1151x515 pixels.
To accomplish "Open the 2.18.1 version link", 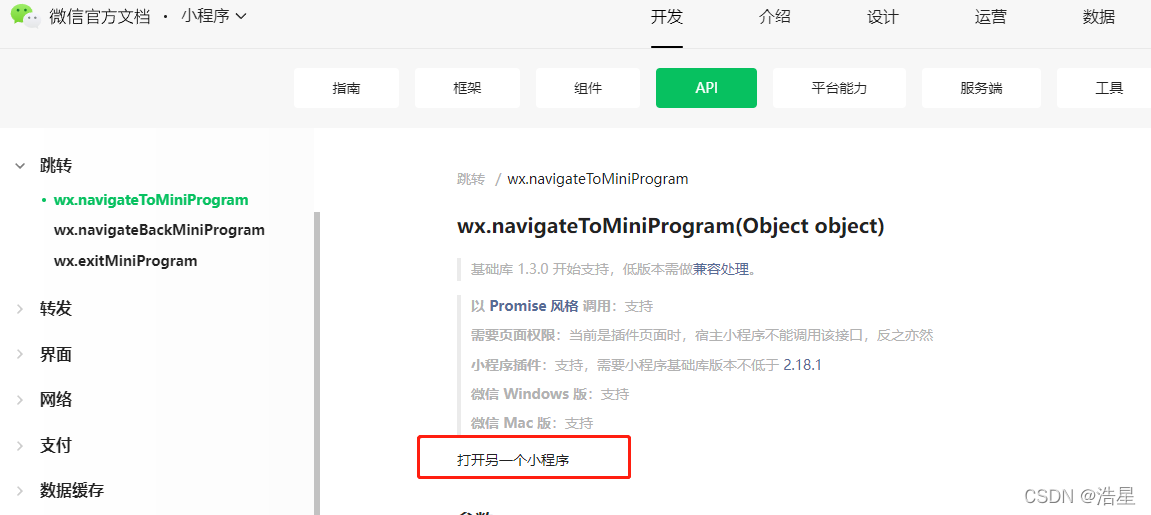I will (802, 365).
